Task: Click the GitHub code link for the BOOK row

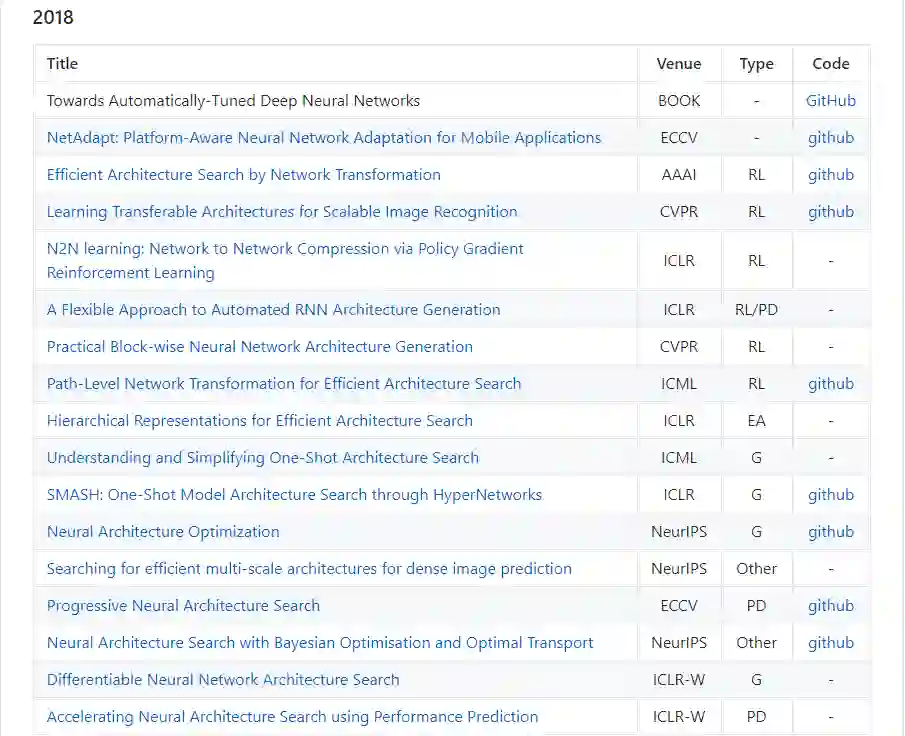Action: [831, 101]
